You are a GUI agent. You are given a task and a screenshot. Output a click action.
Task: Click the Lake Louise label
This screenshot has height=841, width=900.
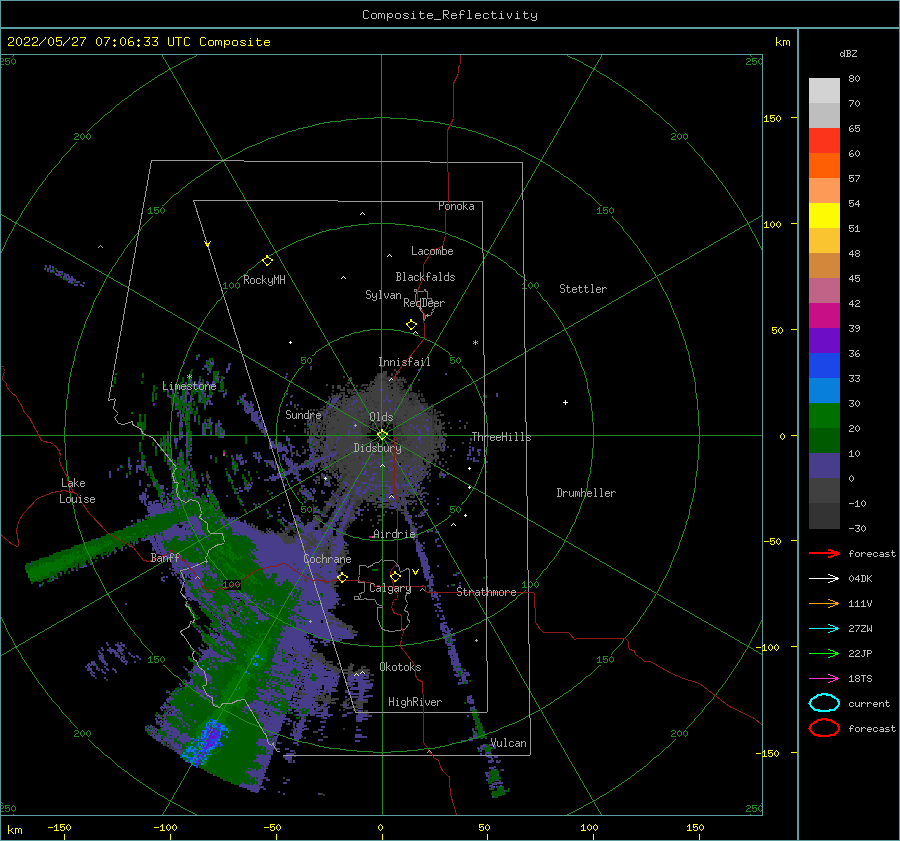click(77, 491)
